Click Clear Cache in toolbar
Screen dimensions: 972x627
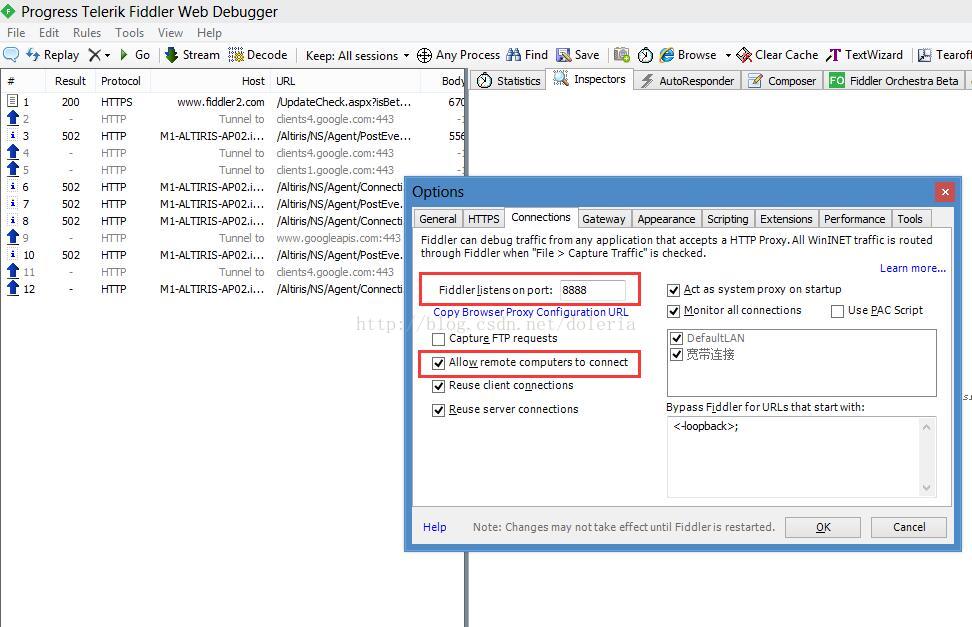click(x=777, y=55)
